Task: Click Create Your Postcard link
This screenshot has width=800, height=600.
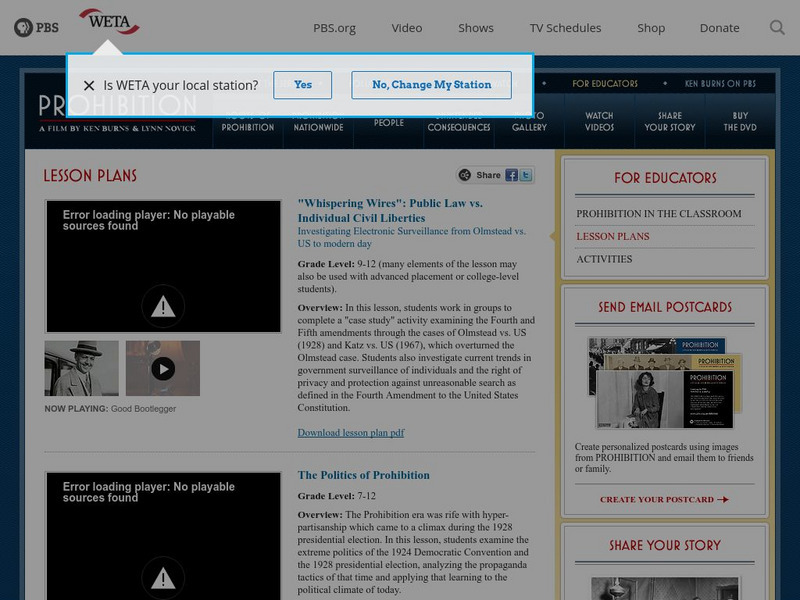Action: pos(664,499)
